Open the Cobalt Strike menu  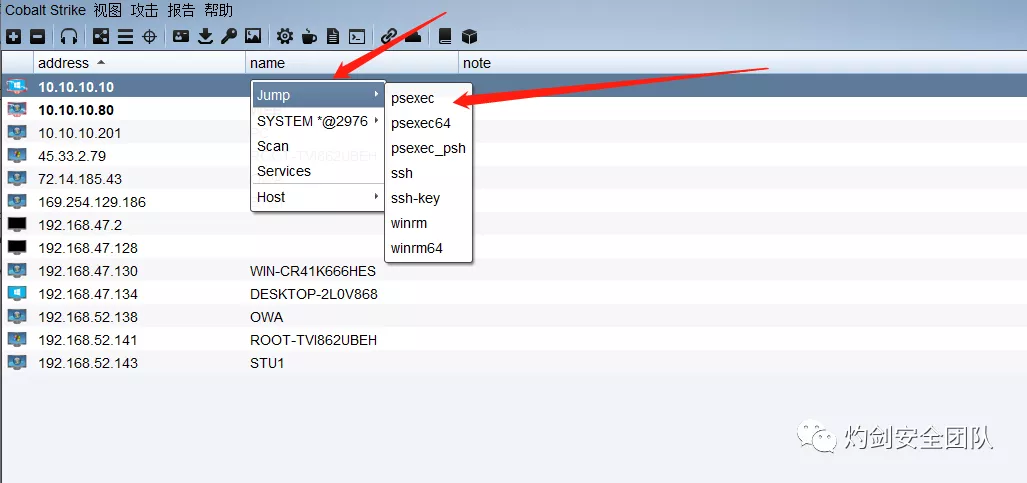coord(45,10)
